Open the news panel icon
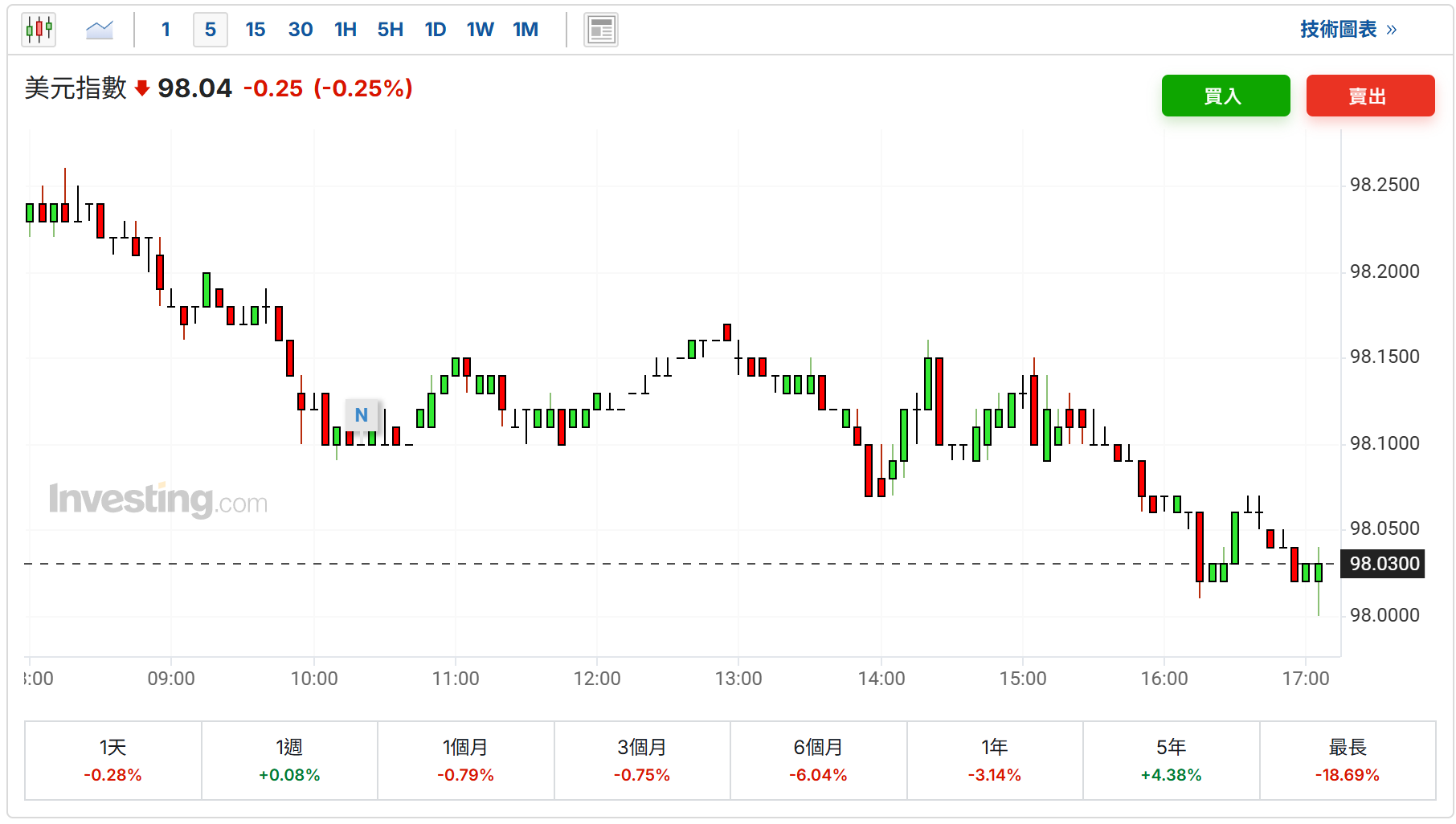The height and width of the screenshot is (824, 1456). (601, 31)
